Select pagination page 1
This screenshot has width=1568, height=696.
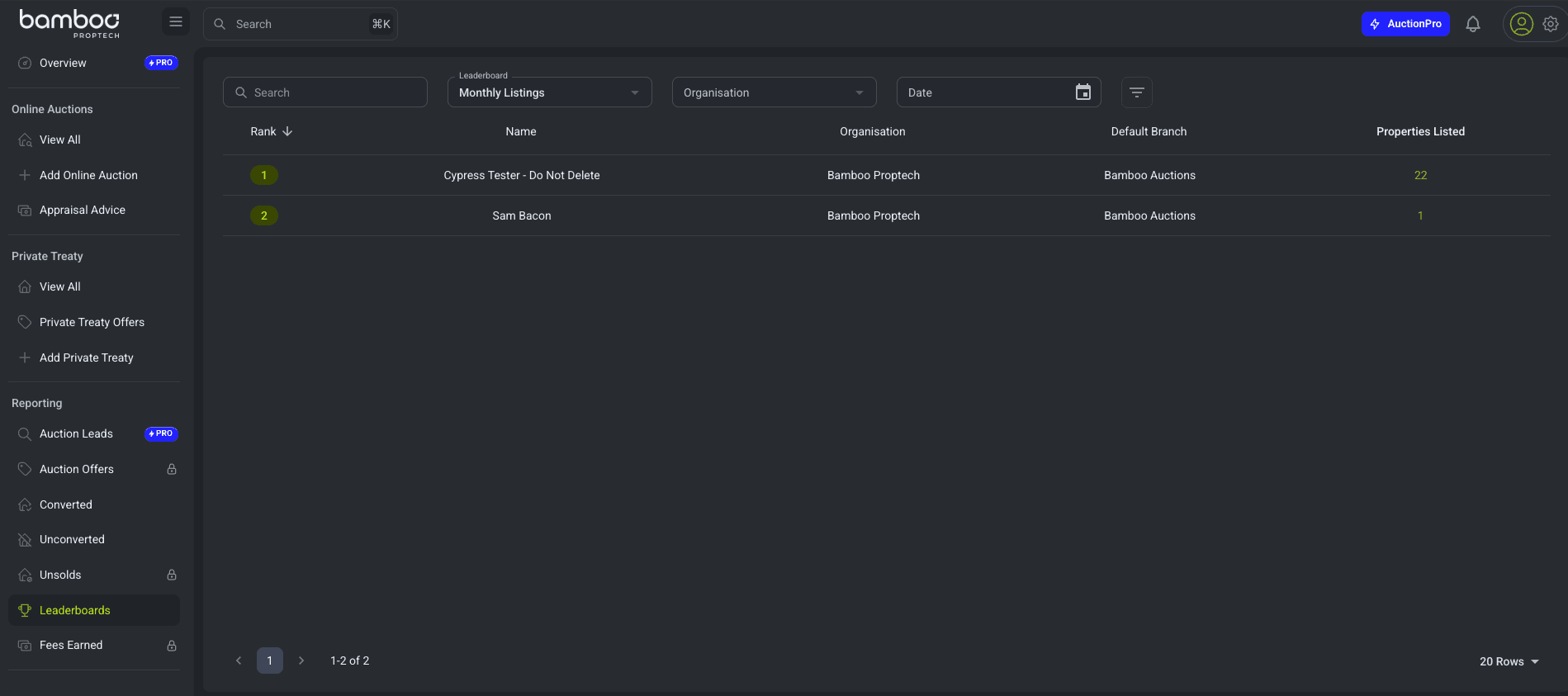point(270,660)
